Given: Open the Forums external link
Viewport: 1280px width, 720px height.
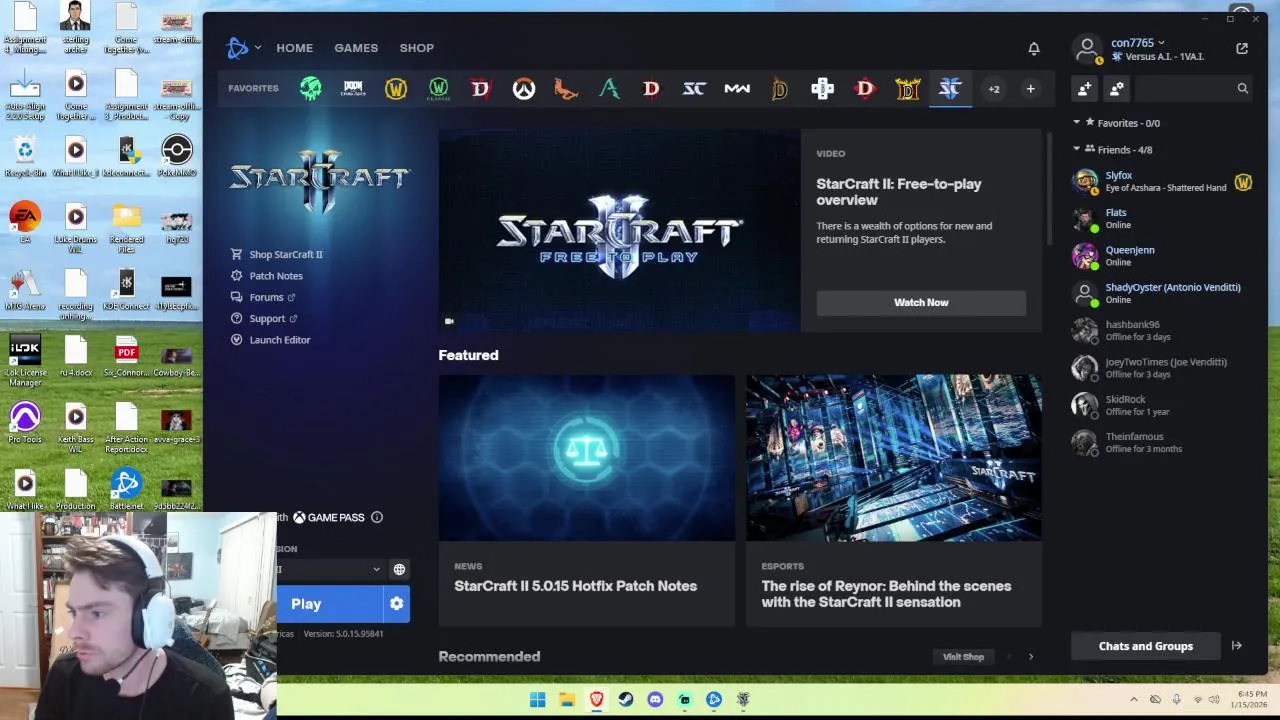Looking at the screenshot, I should tap(263, 297).
